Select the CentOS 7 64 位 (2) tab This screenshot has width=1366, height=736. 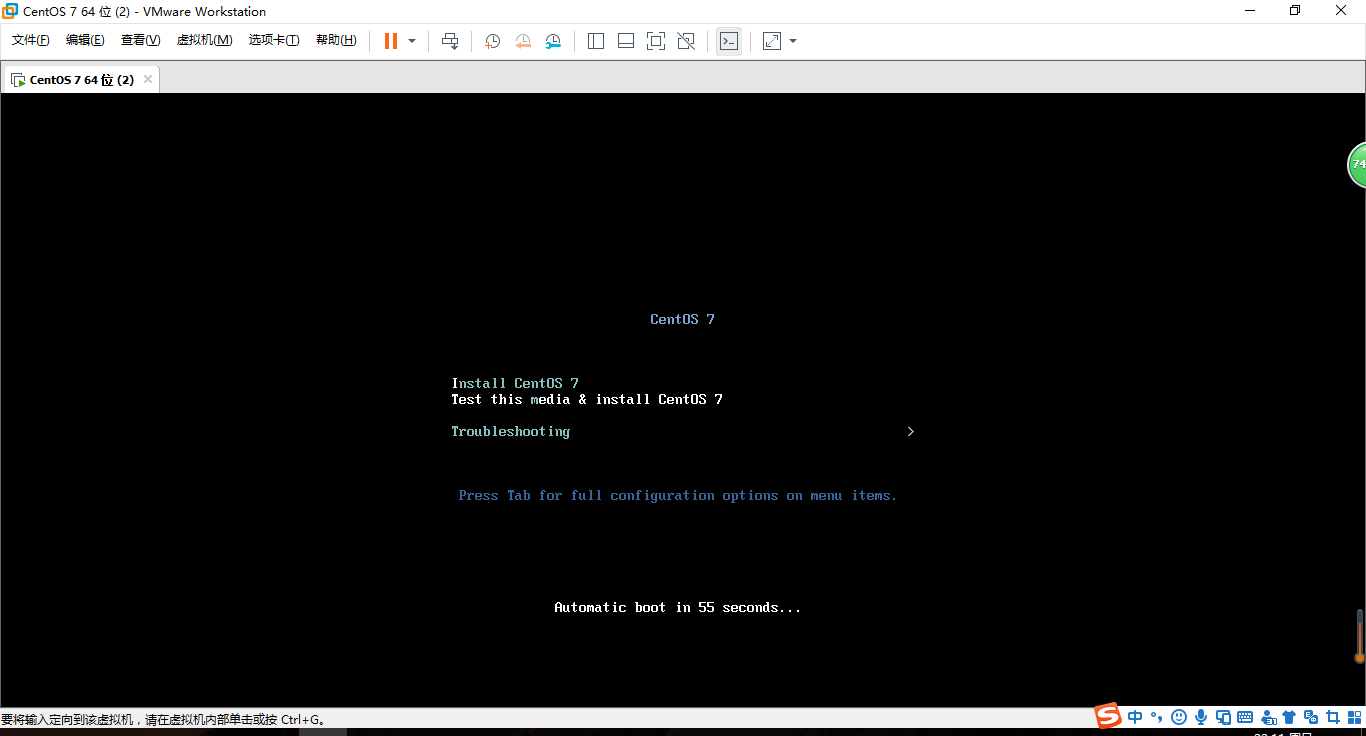pyautogui.click(x=80, y=80)
